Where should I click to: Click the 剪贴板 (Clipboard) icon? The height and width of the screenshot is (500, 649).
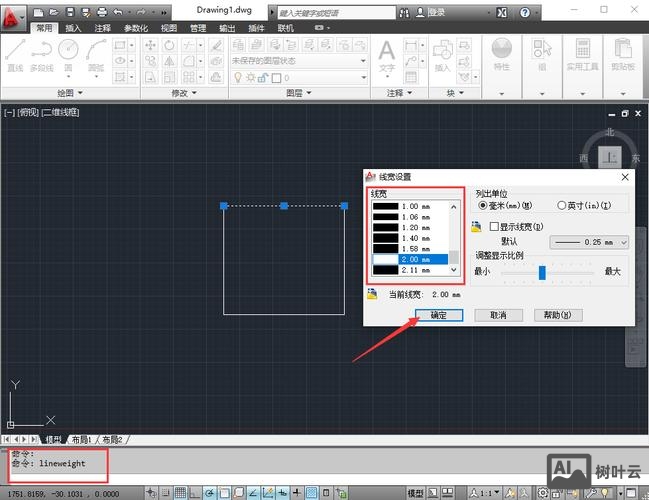coord(623,55)
